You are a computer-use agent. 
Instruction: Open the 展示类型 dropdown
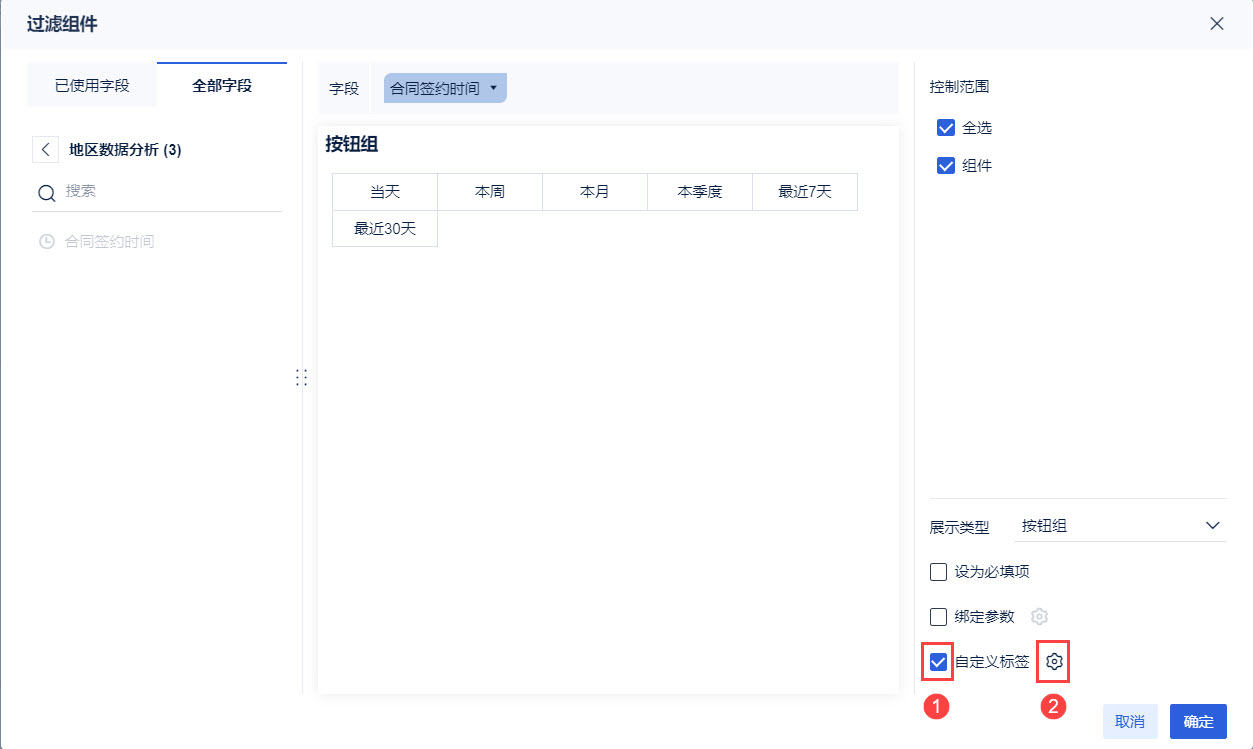[1120, 526]
